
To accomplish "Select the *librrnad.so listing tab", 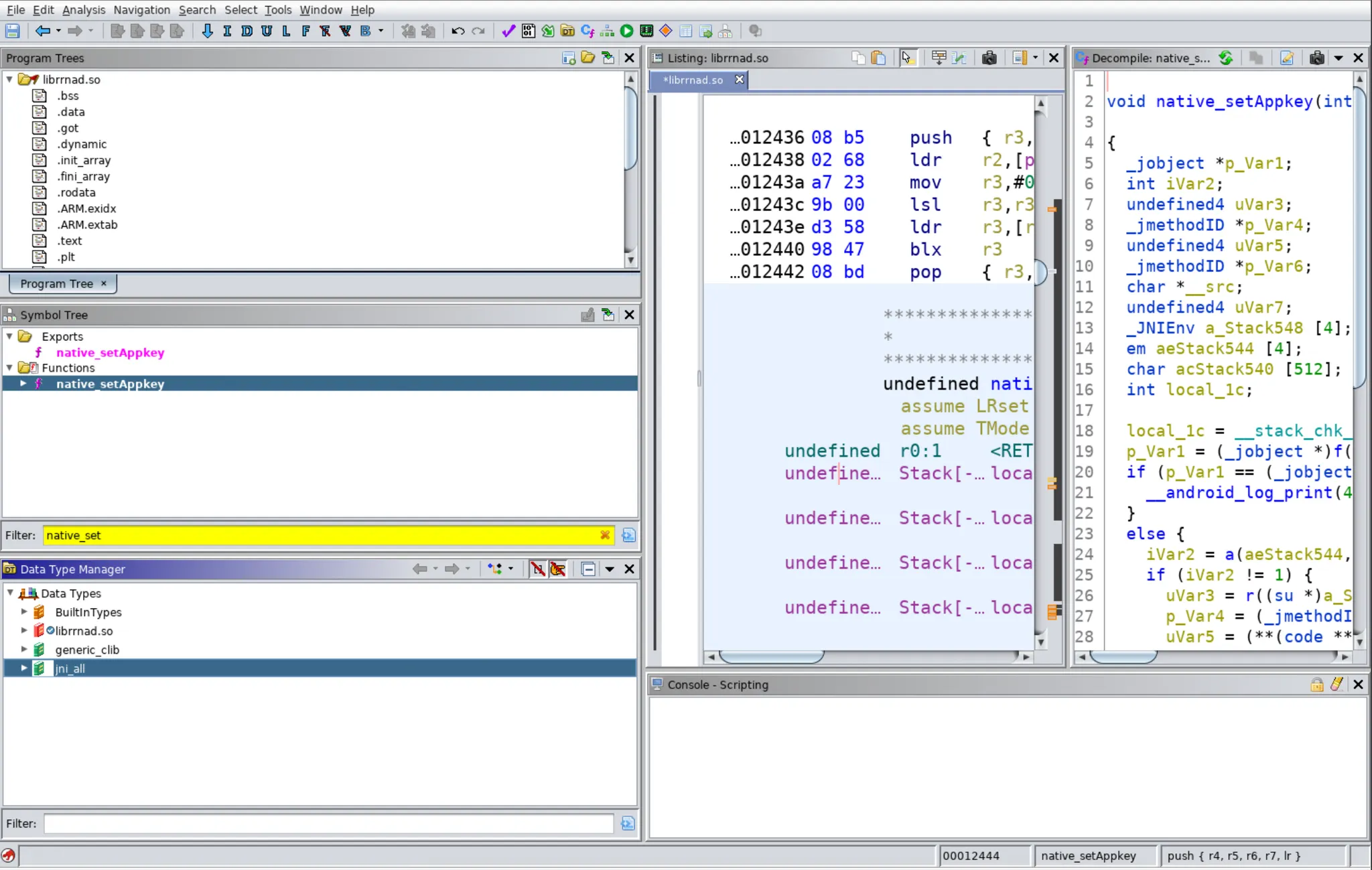I will 693,80.
